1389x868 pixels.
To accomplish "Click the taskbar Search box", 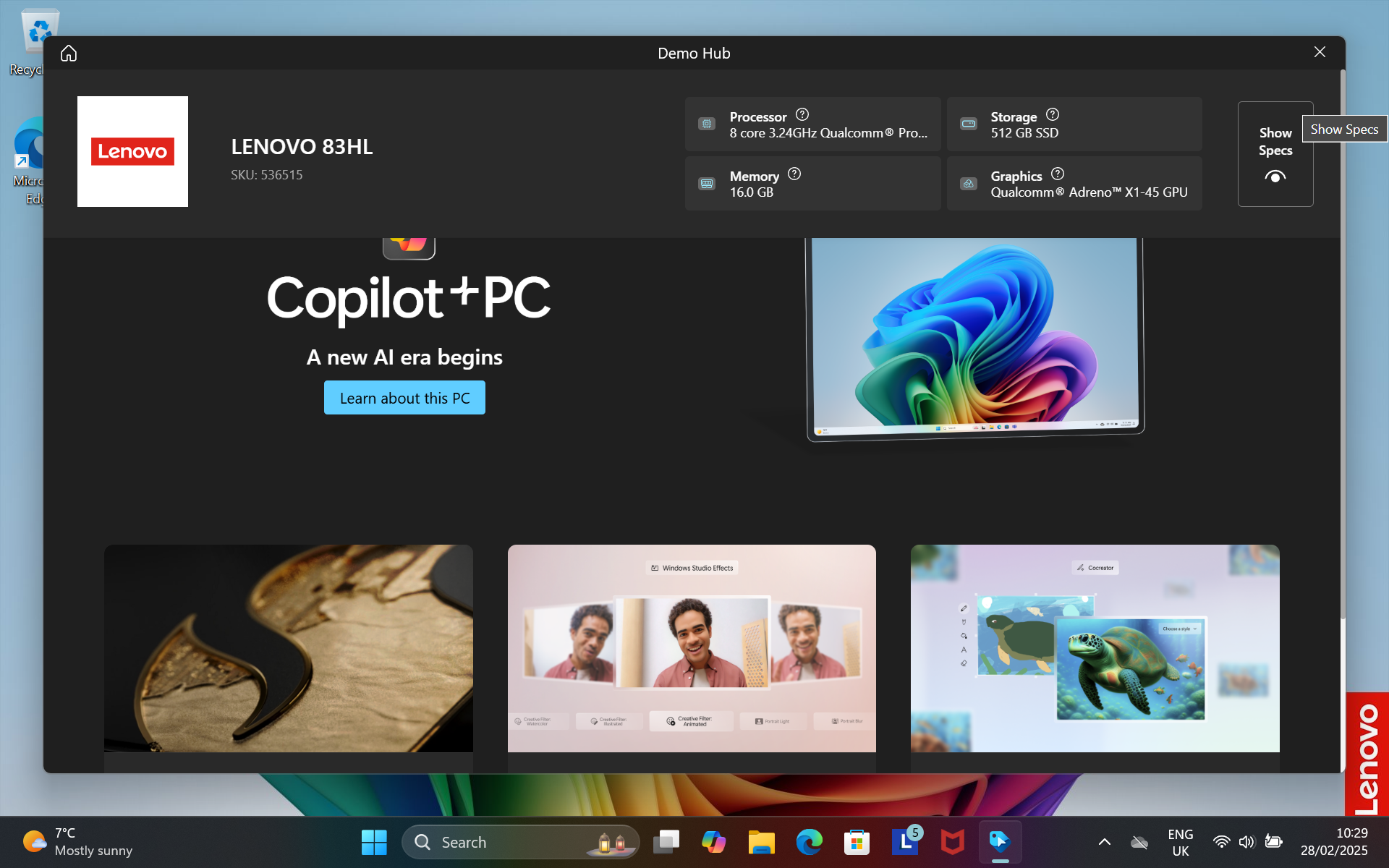I will pyautogui.click(x=520, y=842).
